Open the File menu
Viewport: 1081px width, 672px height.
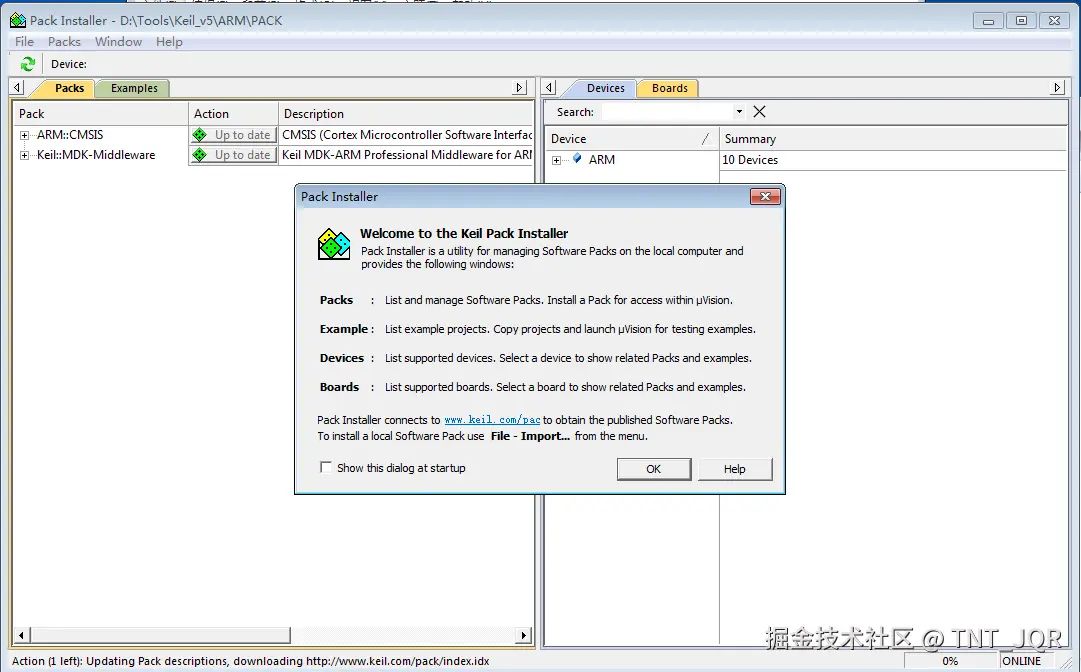click(x=24, y=41)
